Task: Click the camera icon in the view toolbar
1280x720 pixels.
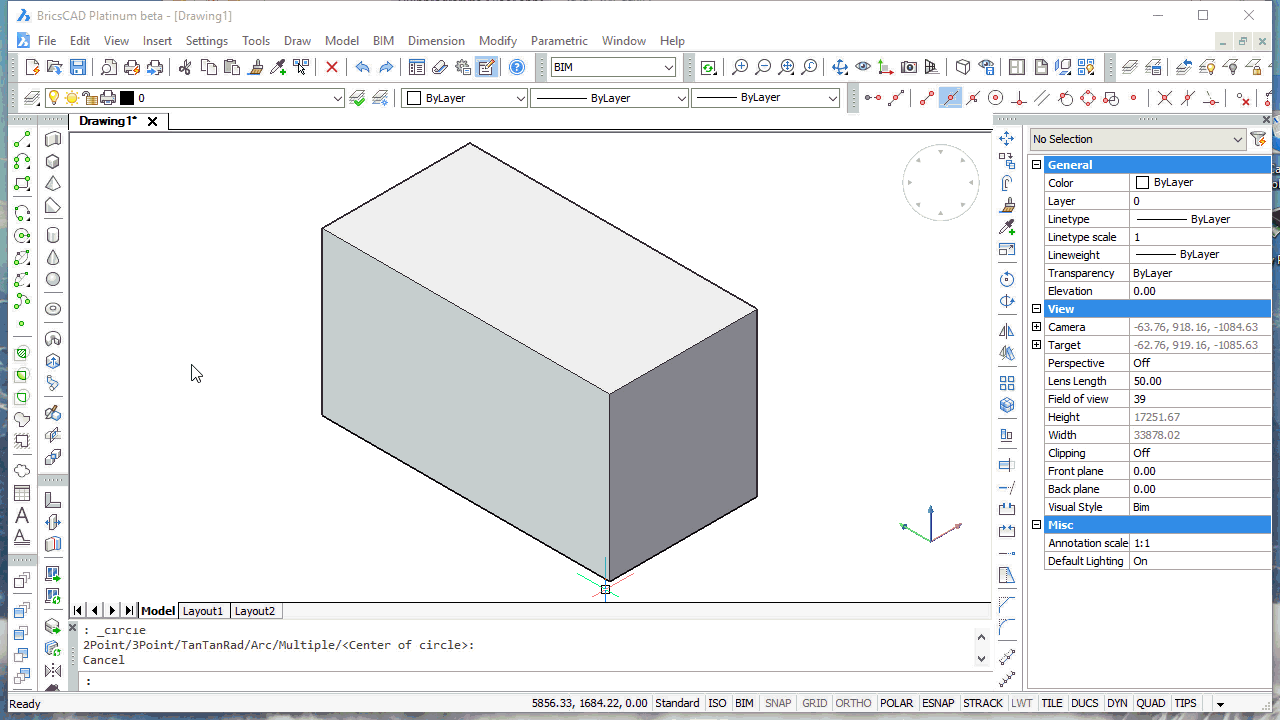Action: point(909,67)
